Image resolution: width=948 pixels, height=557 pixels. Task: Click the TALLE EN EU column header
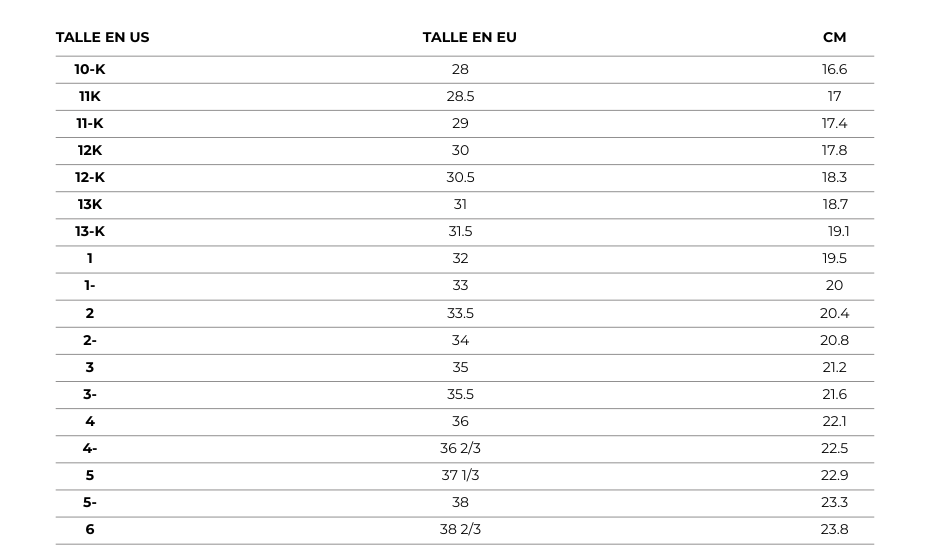pyautogui.click(x=469, y=37)
